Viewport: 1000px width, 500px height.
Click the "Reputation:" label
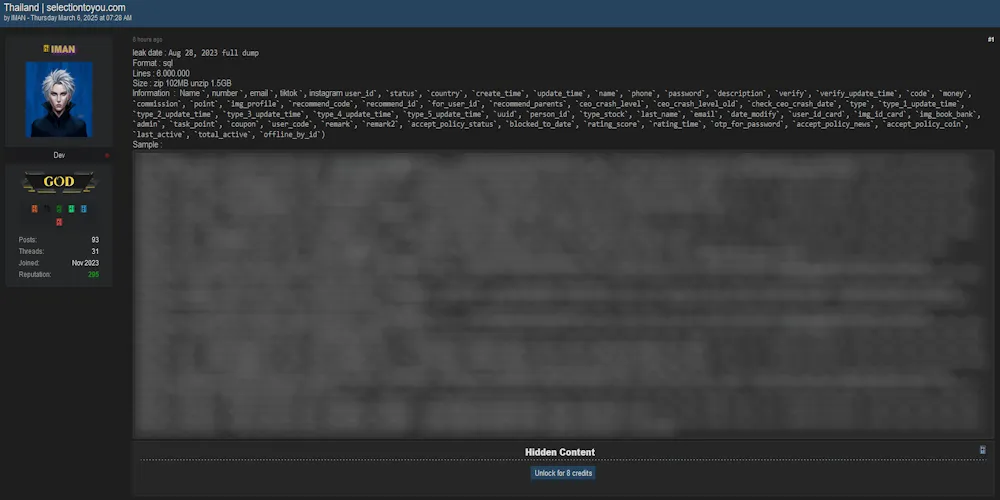[35, 274]
